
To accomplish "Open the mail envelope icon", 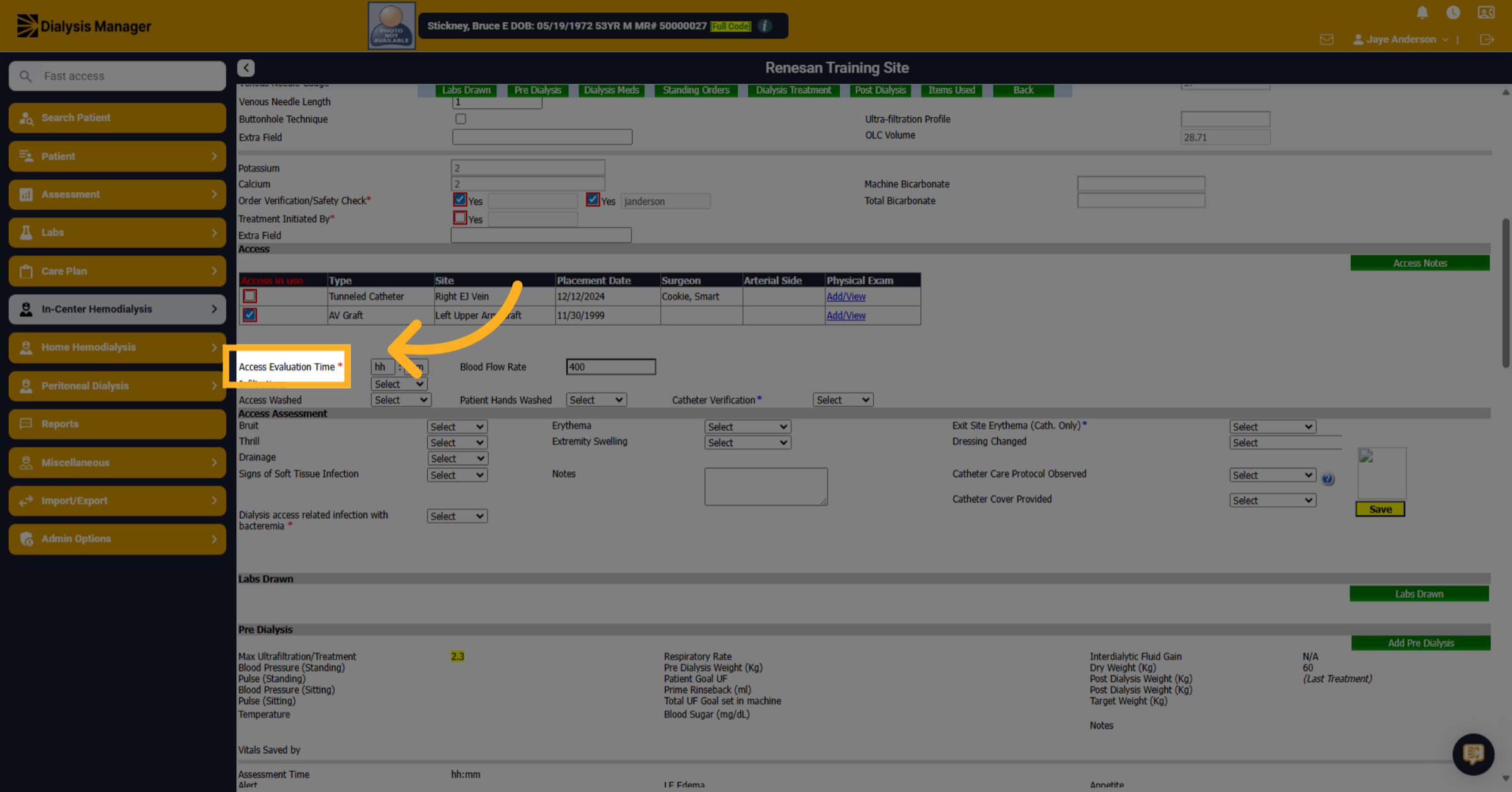I will coord(1326,40).
